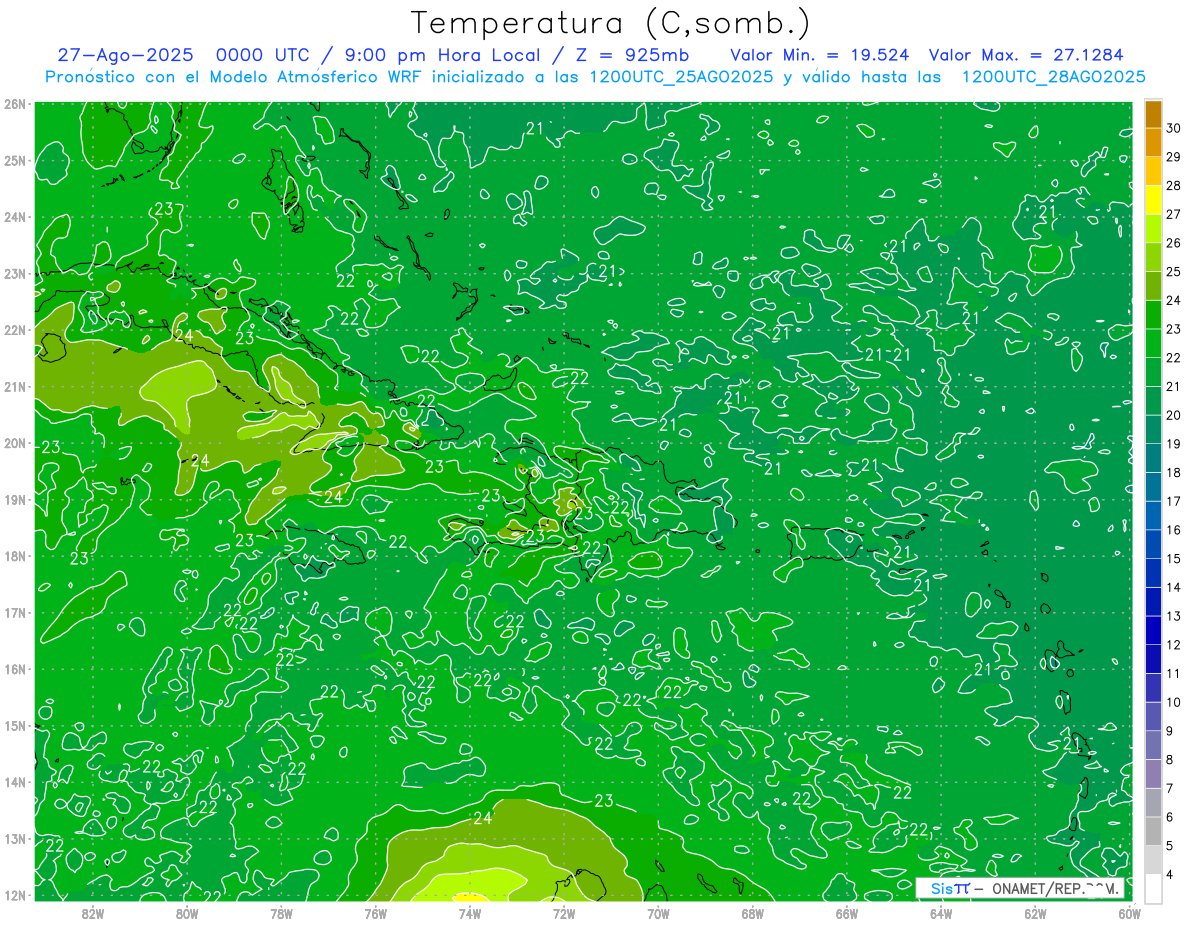Click the "23N" latitude axis label

(x=15, y=273)
